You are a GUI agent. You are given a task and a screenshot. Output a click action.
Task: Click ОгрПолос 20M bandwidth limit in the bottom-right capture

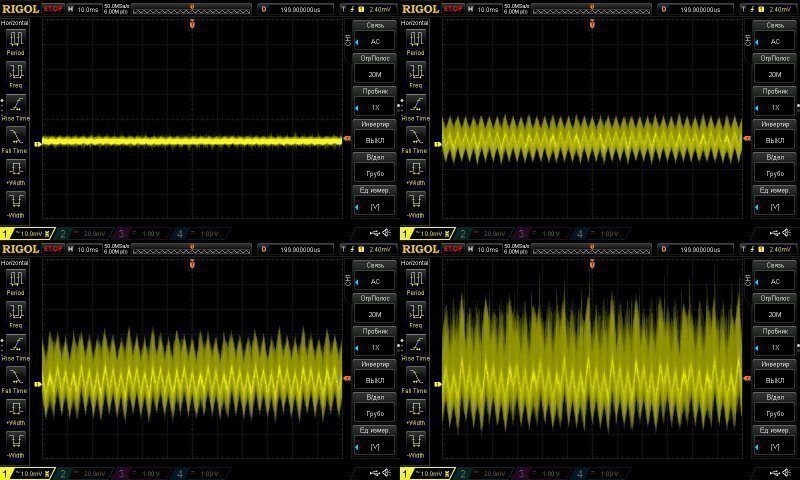(x=774, y=309)
